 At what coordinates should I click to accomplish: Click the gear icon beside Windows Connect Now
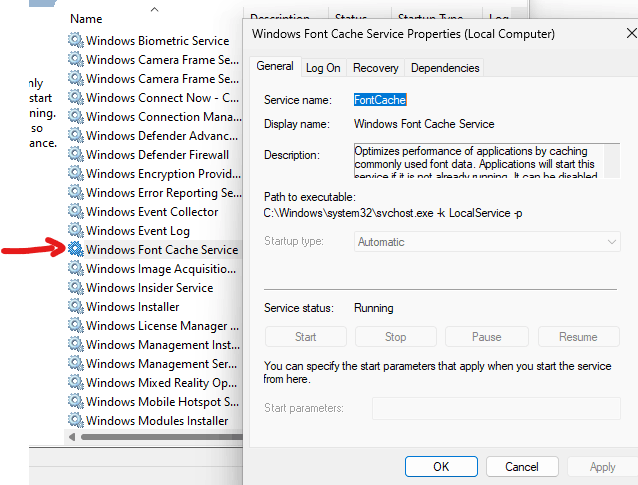point(76,97)
